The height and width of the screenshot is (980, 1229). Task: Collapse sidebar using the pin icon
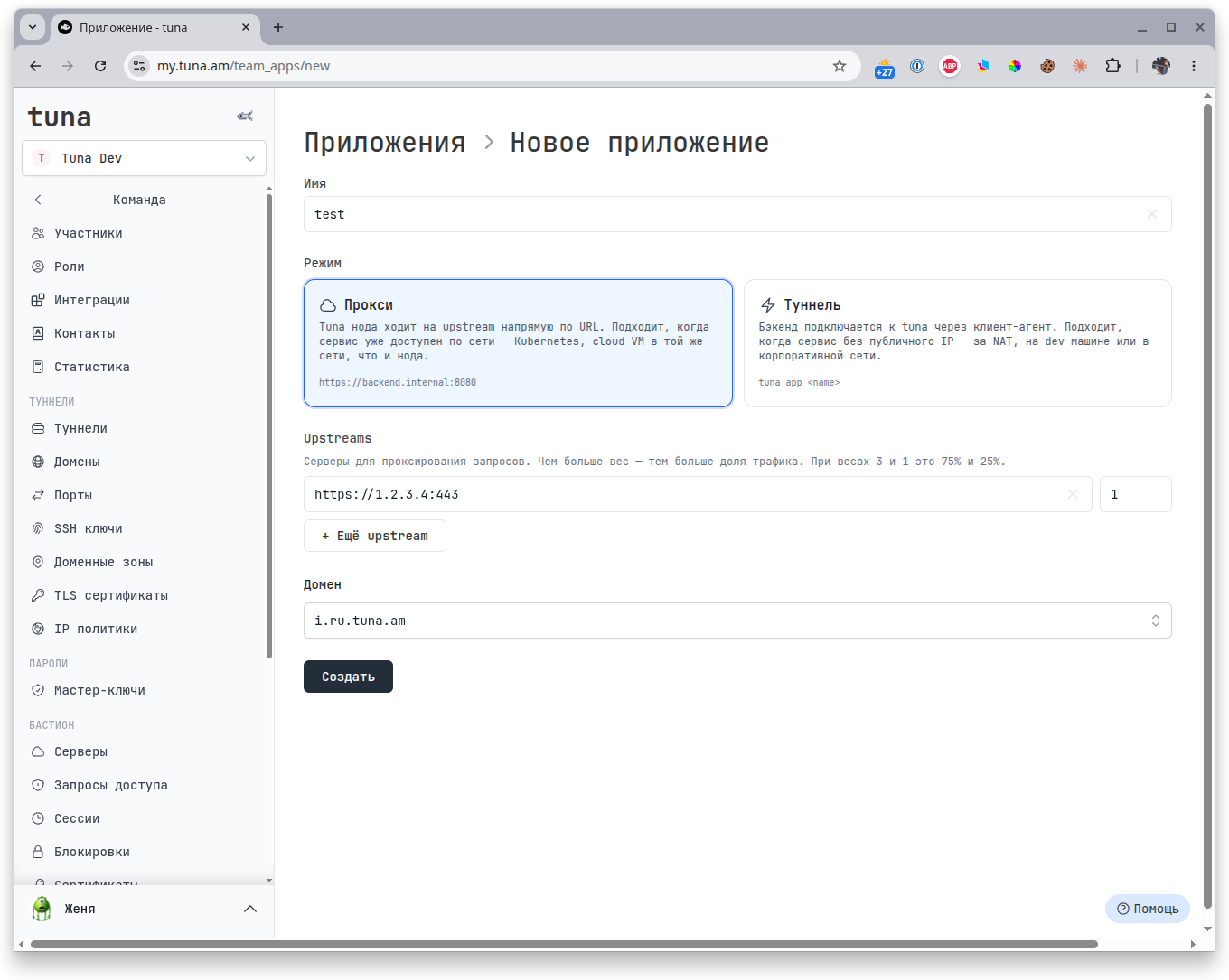(x=245, y=116)
